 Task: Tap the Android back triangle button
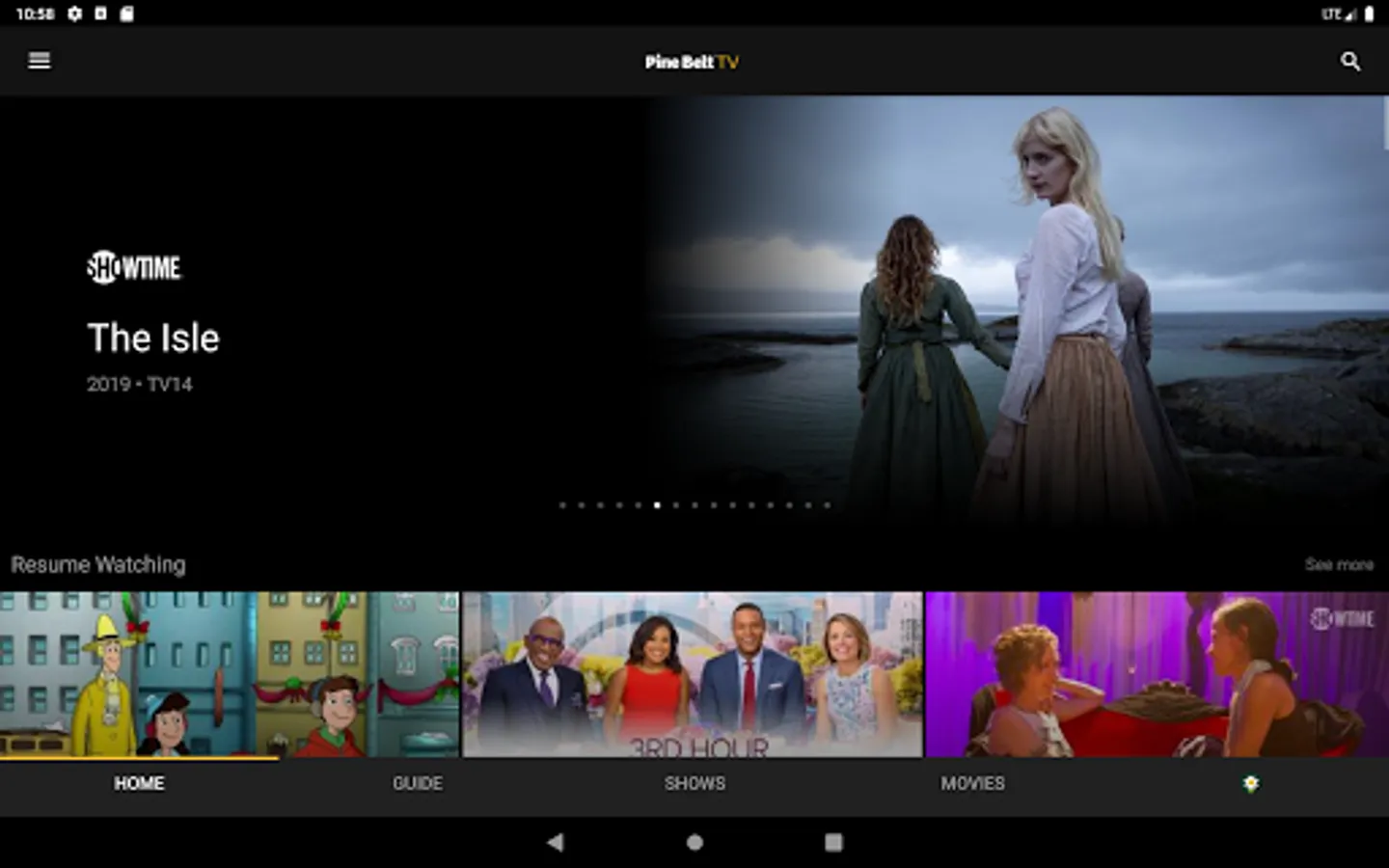click(x=555, y=842)
